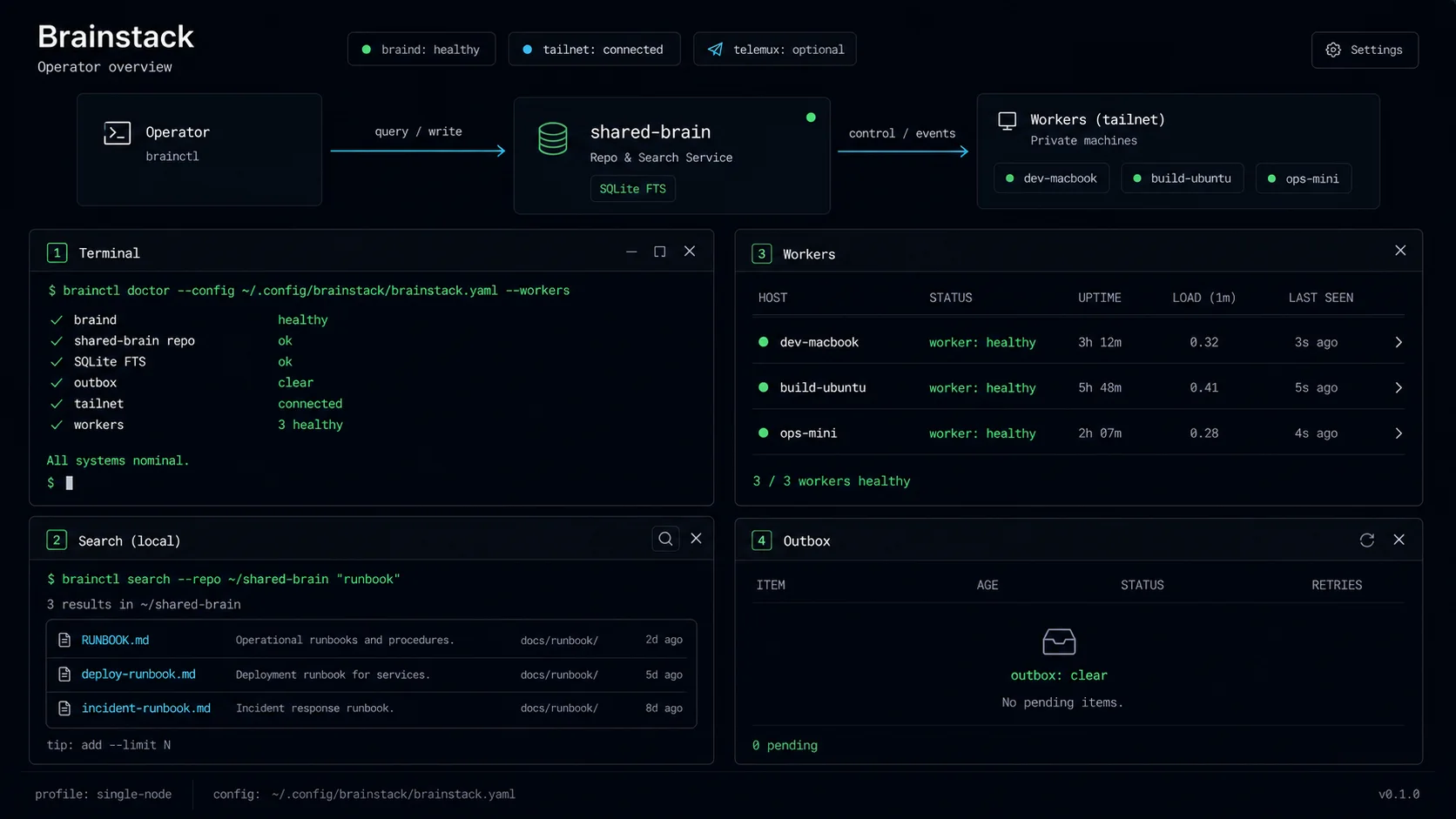
Task: Click the RUNBOOK.md file icon
Action: coord(64,641)
